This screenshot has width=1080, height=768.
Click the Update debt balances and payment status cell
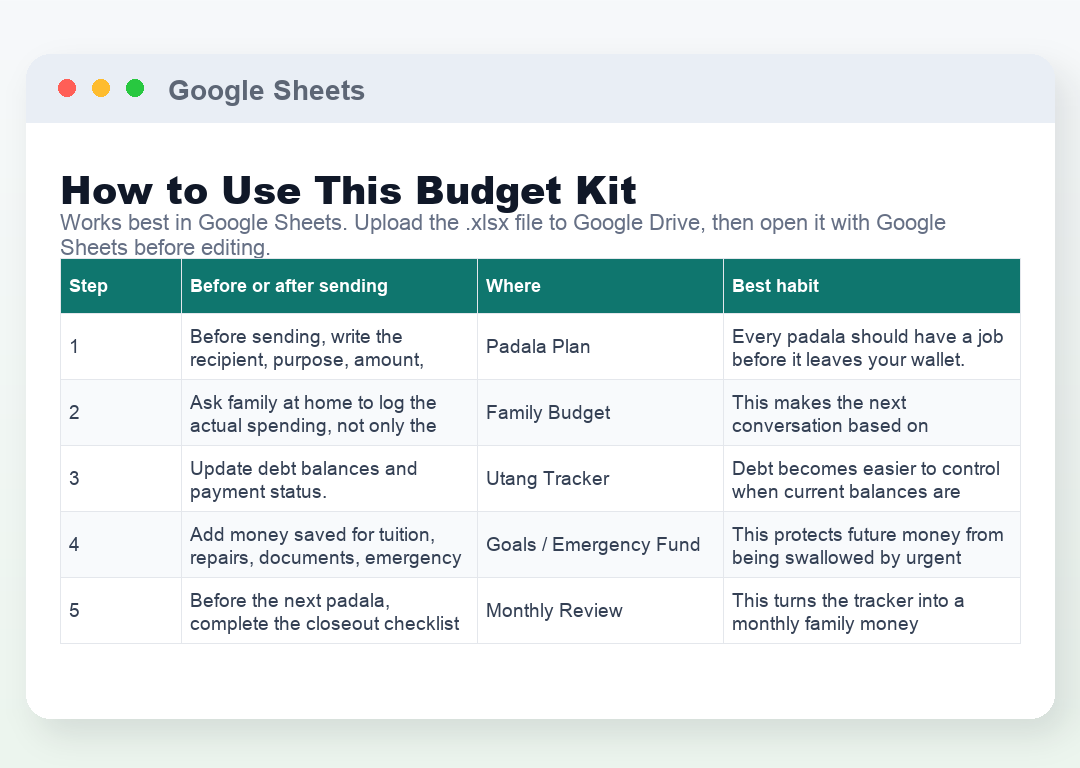pos(329,479)
